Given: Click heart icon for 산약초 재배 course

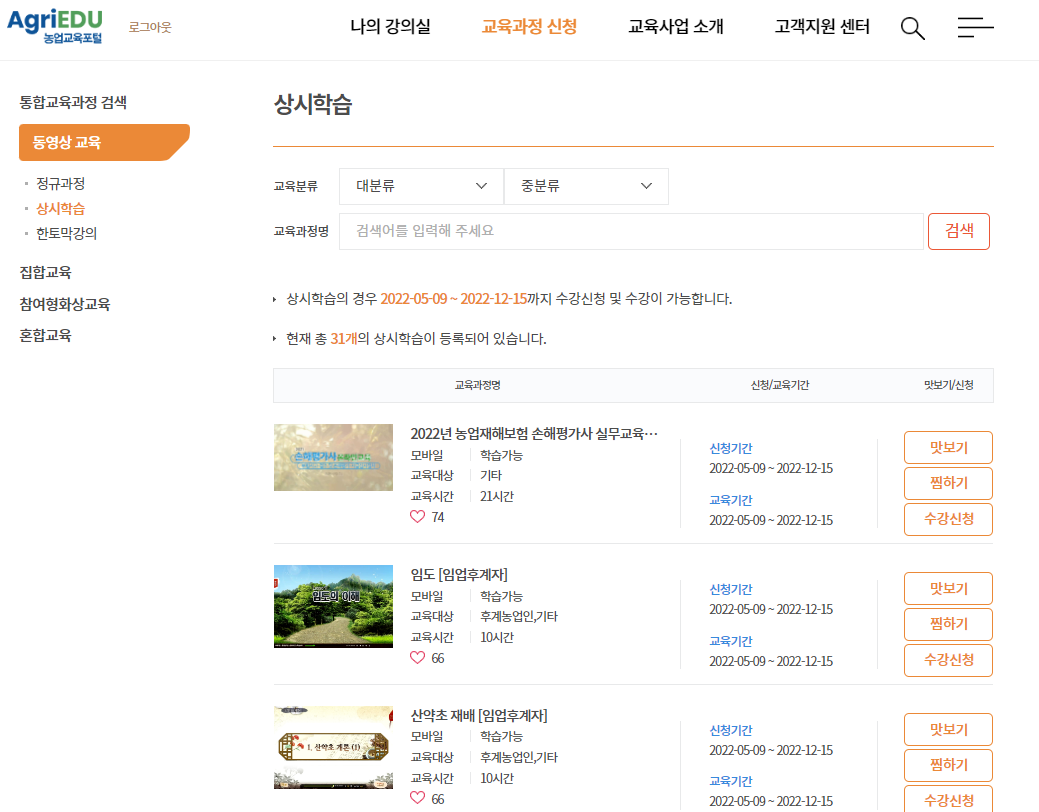Looking at the screenshot, I should tap(417, 798).
